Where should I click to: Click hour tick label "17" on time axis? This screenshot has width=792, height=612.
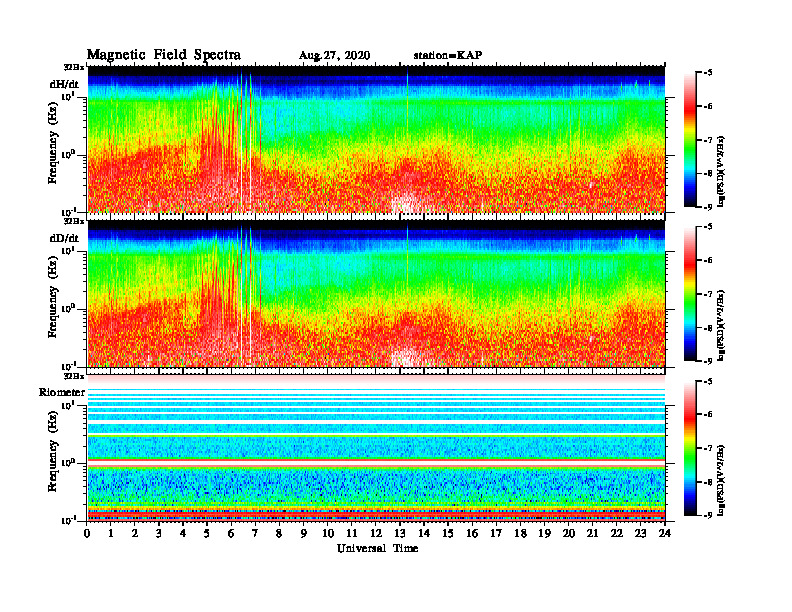pos(497,533)
